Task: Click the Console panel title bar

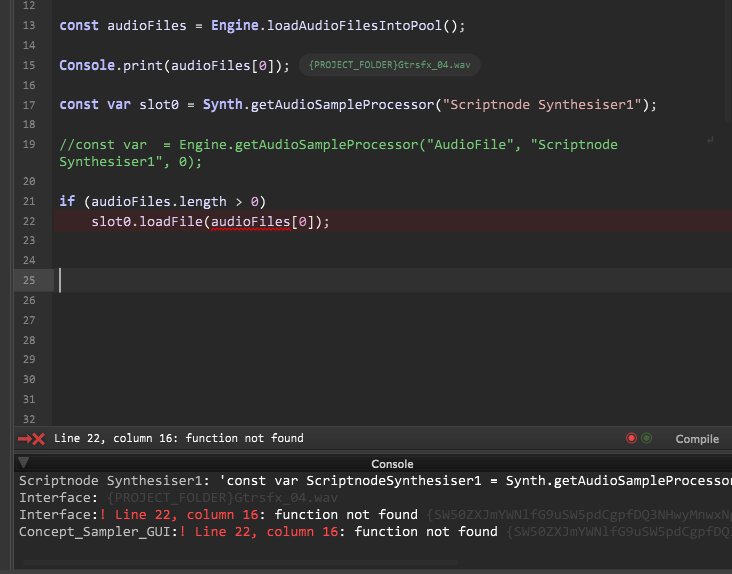Action: [391, 464]
